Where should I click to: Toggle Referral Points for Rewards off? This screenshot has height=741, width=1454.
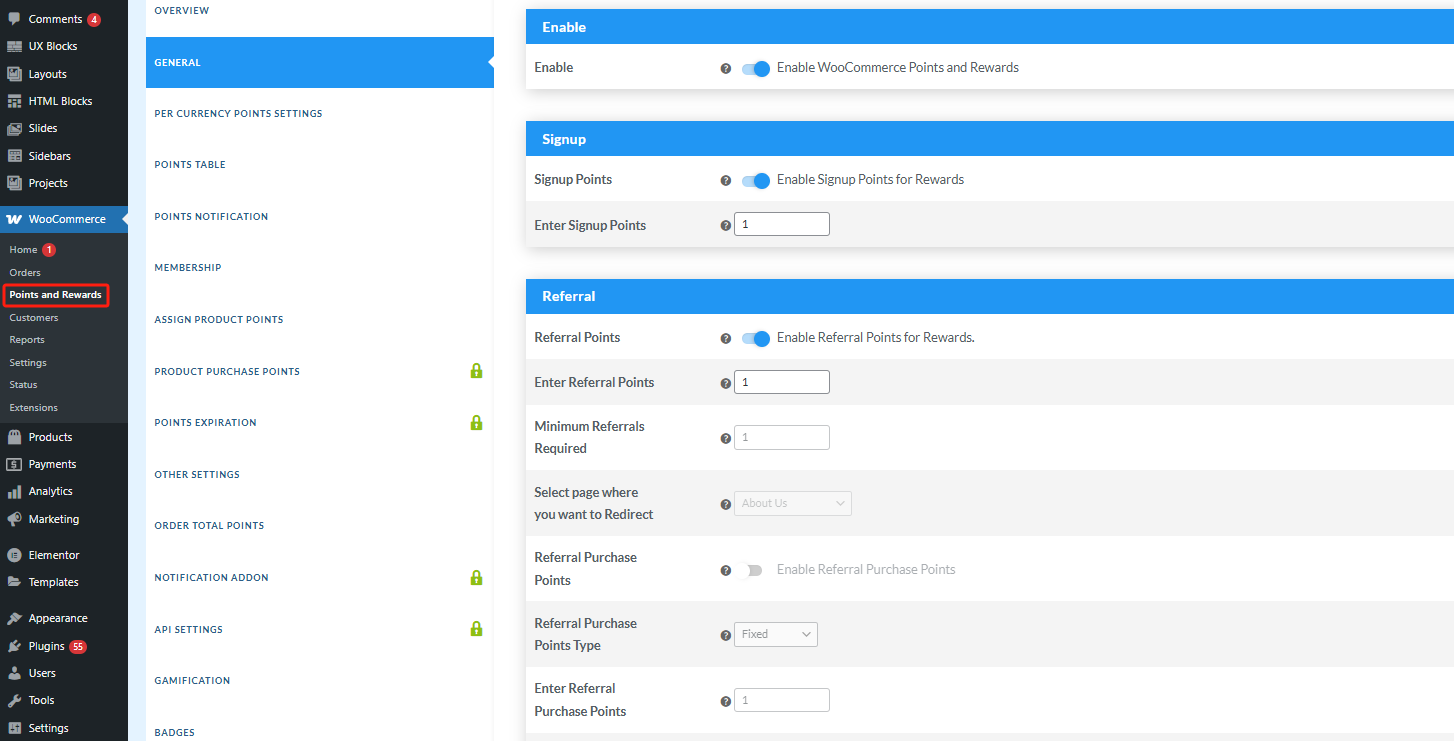tap(755, 338)
